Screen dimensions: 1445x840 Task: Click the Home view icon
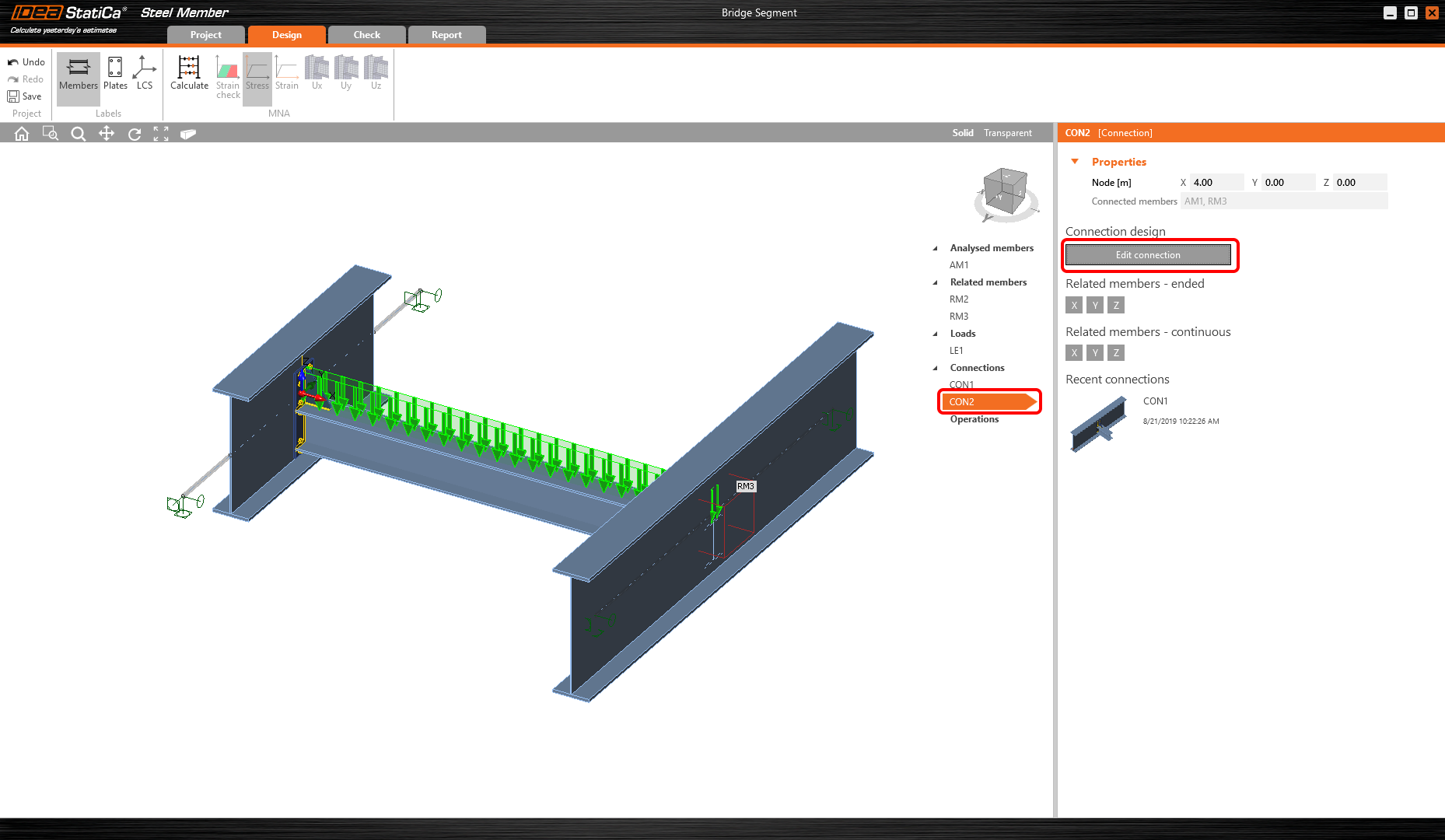22,134
